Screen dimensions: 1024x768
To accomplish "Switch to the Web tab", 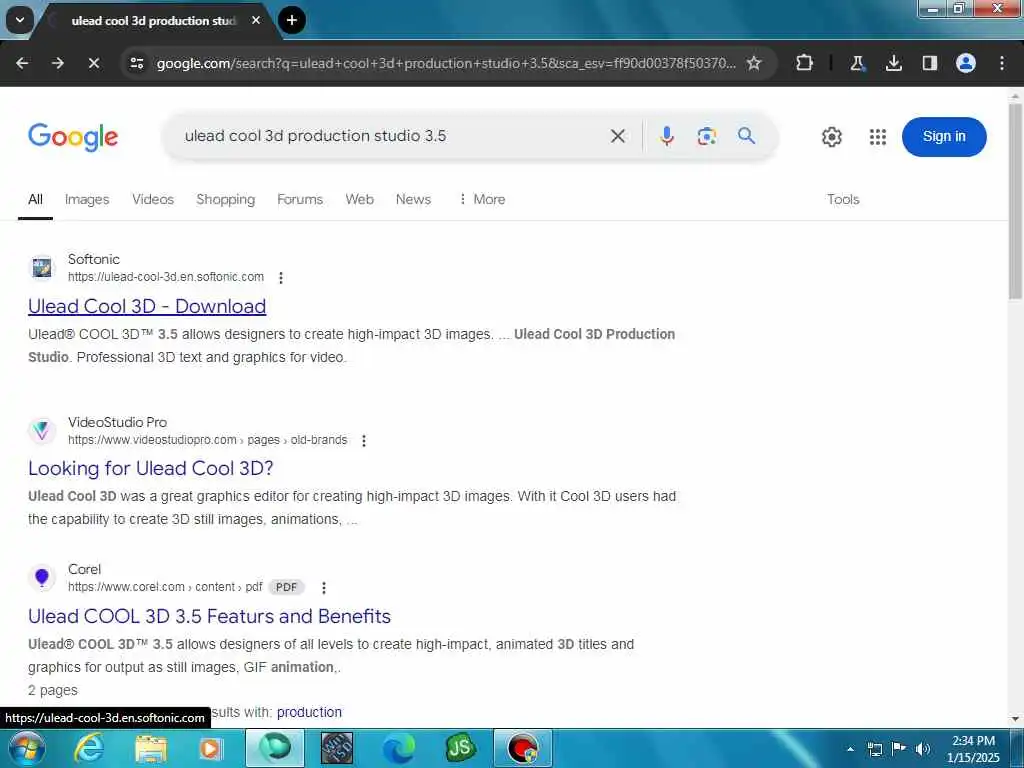I will tap(359, 199).
